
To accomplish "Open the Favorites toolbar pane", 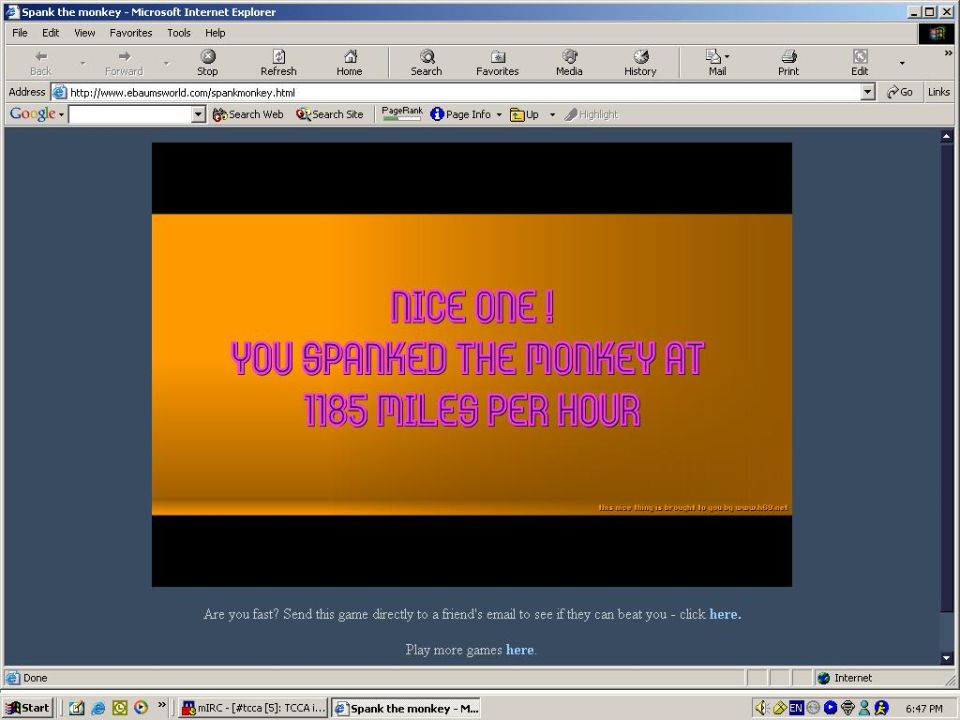I will (497, 63).
